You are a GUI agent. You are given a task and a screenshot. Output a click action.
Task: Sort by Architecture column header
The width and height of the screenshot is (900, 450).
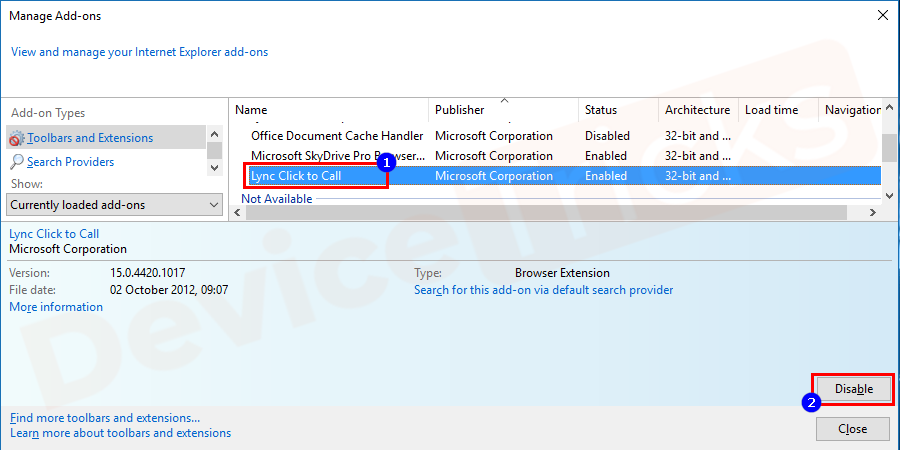[x=698, y=110]
